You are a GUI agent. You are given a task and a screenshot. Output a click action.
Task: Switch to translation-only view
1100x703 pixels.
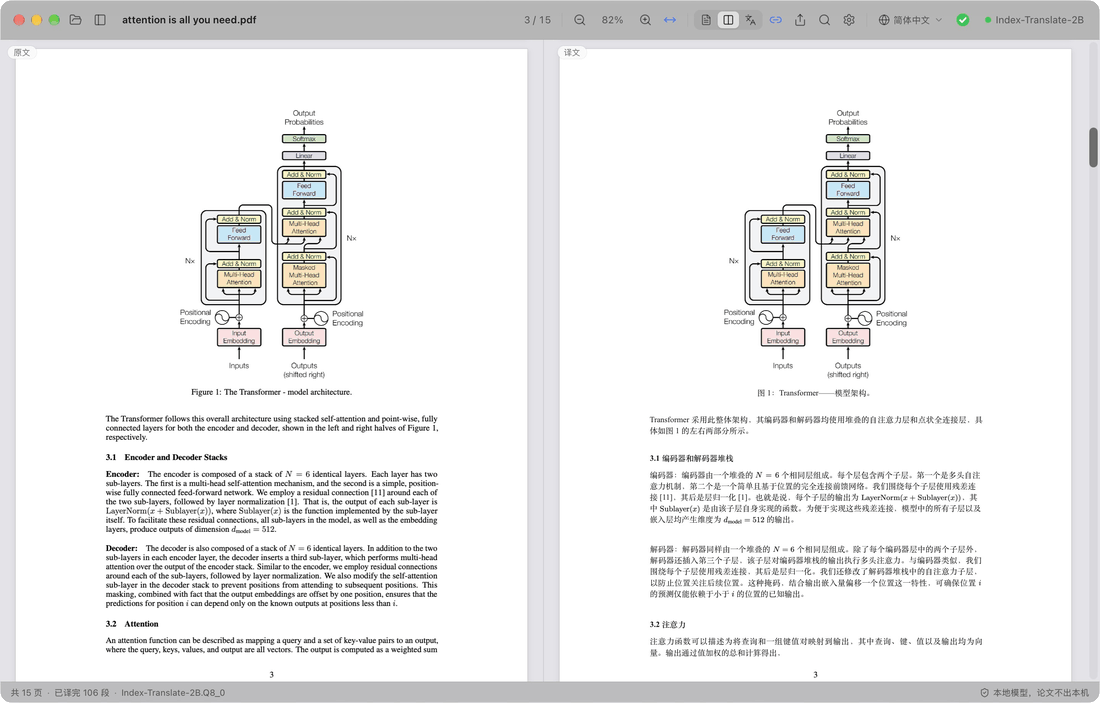(751, 20)
